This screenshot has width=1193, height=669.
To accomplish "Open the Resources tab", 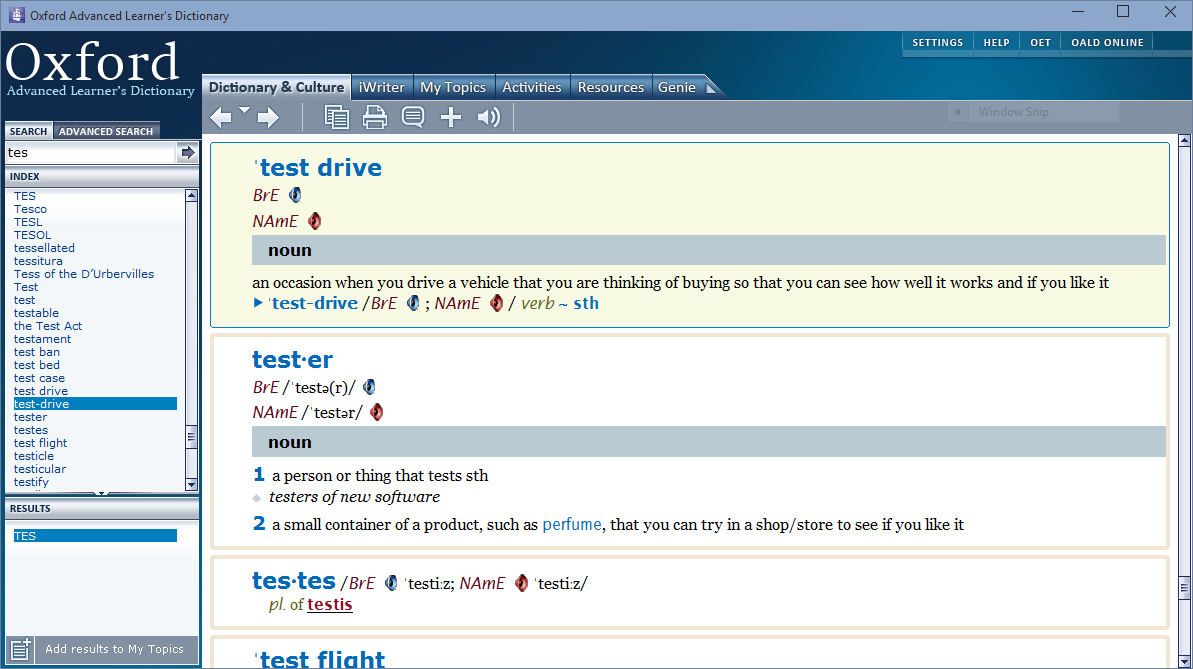I will pos(611,88).
